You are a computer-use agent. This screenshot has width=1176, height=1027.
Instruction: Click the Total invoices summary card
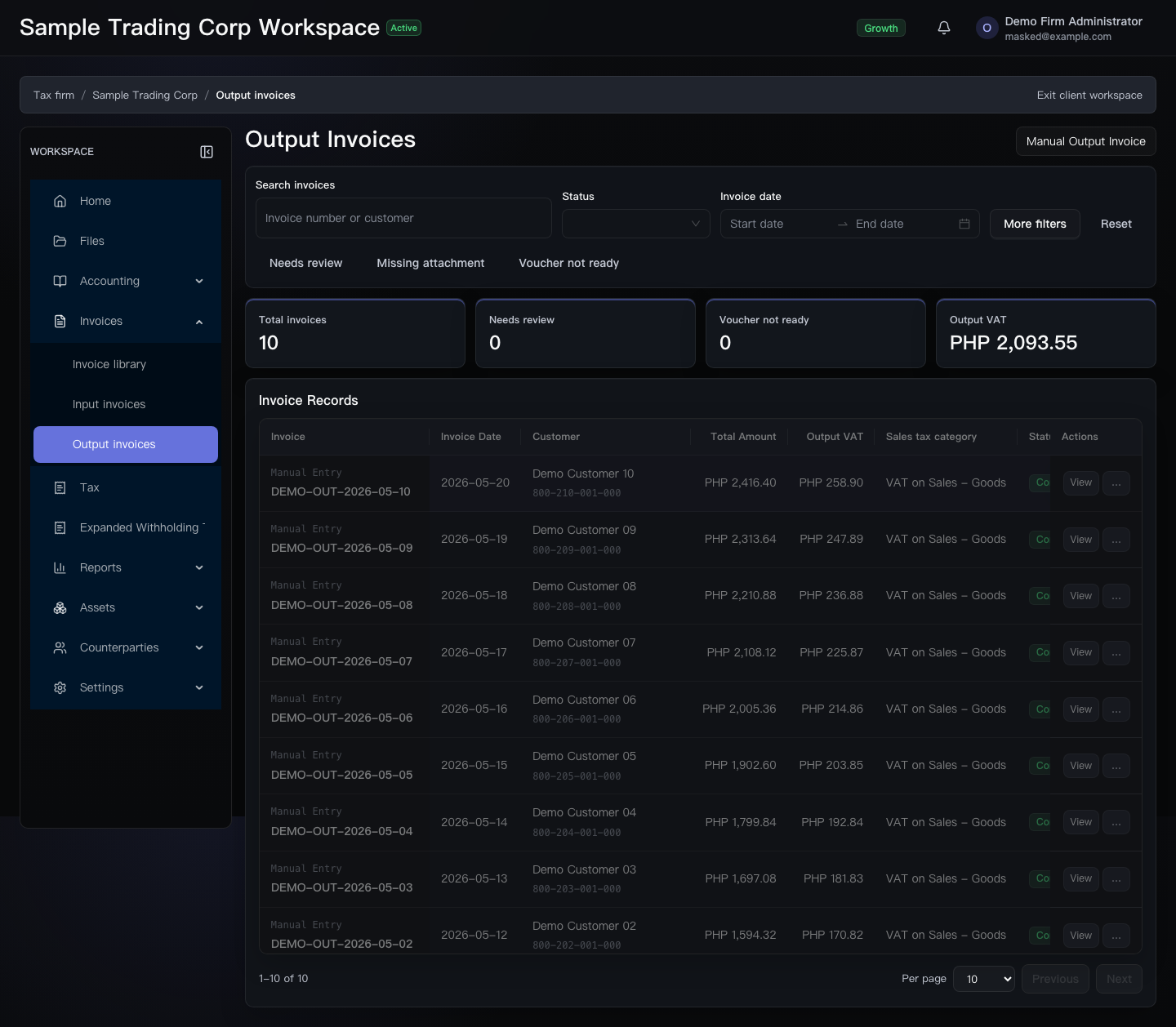coord(355,333)
